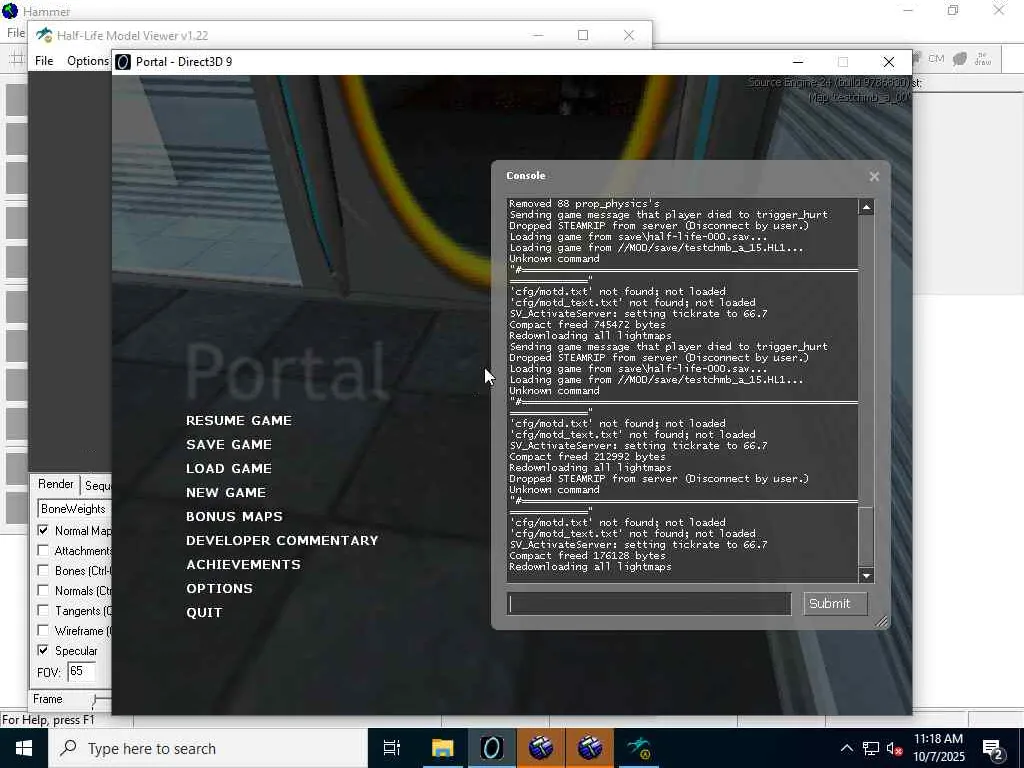This screenshot has width=1024, height=768.
Task: Open DEVELOPER COMMENTARY in Portal menu
Action: [x=282, y=541]
